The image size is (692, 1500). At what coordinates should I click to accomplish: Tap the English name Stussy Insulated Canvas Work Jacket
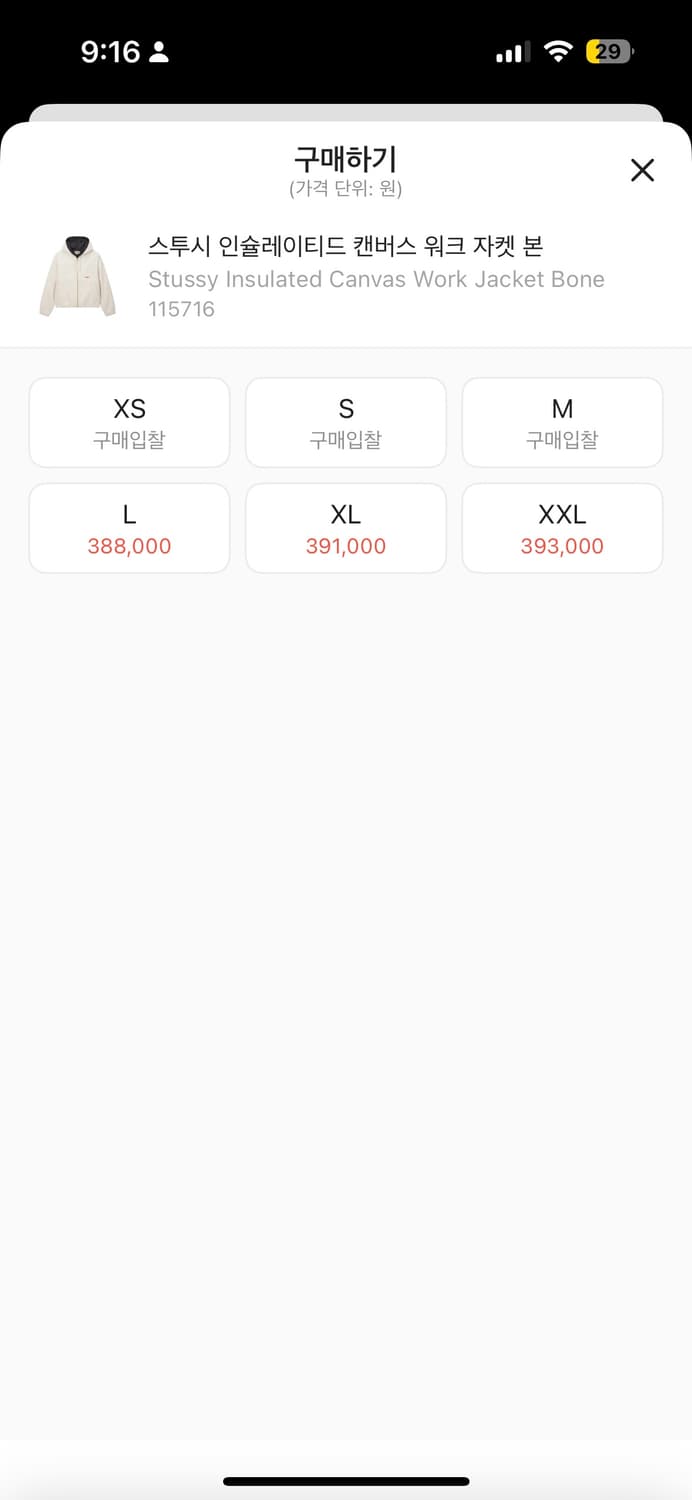click(x=375, y=279)
